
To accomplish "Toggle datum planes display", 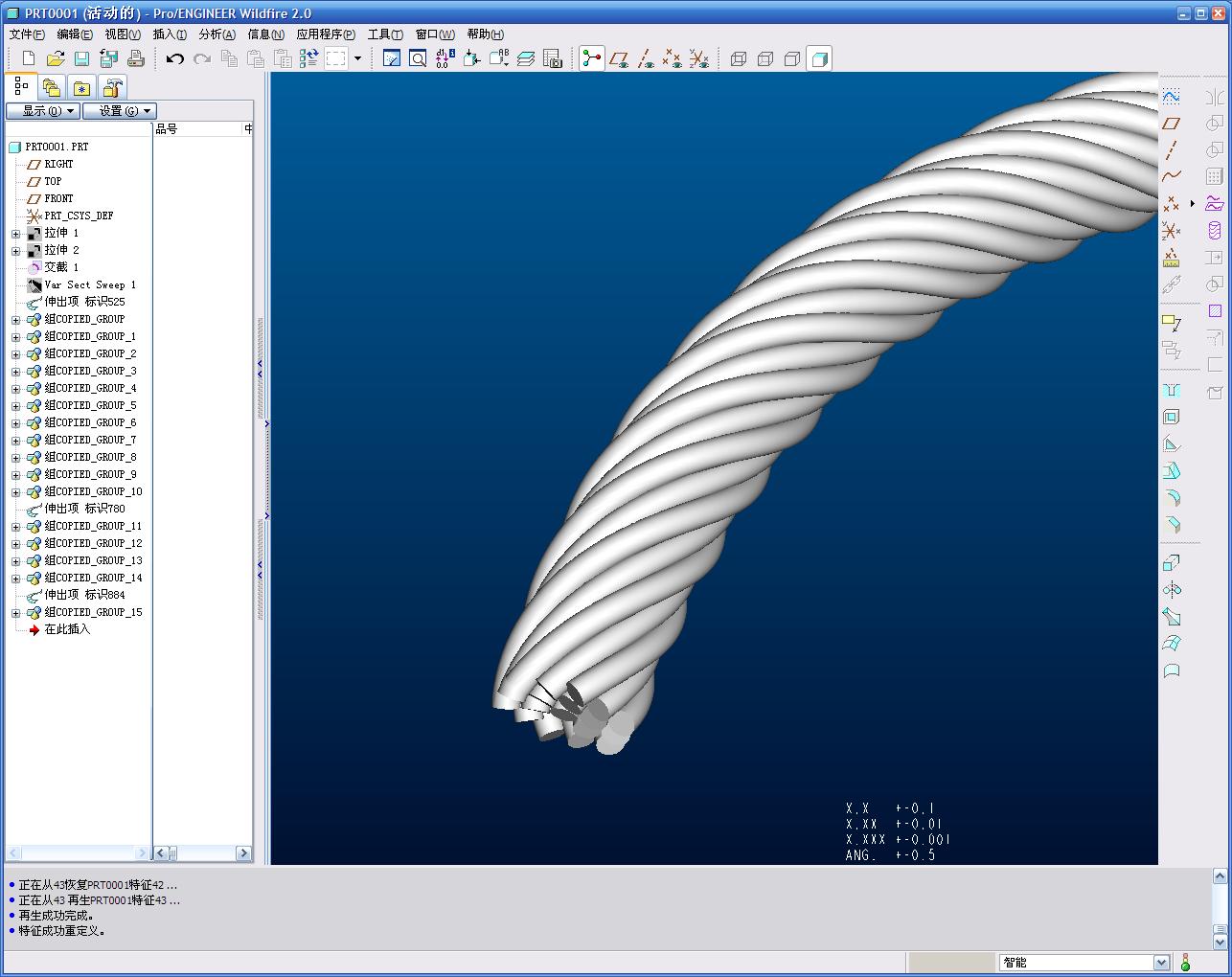I will point(619,58).
